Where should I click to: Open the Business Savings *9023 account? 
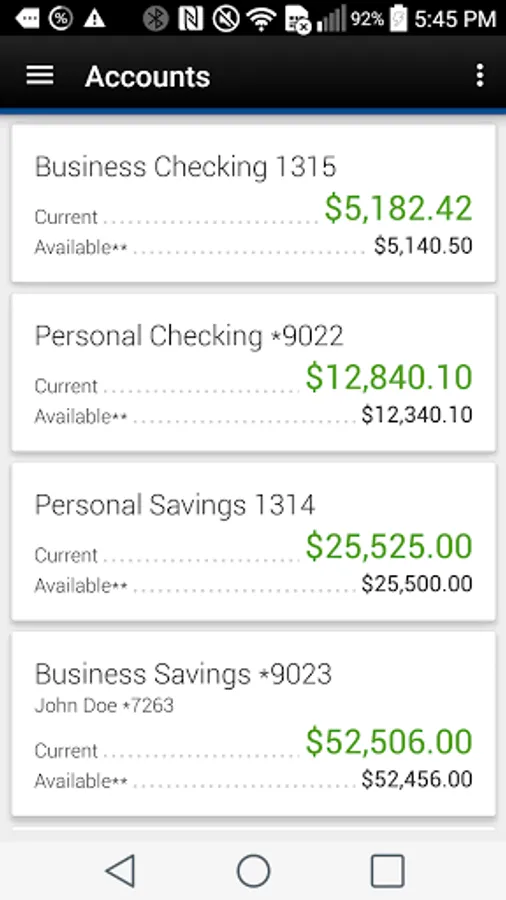point(253,723)
